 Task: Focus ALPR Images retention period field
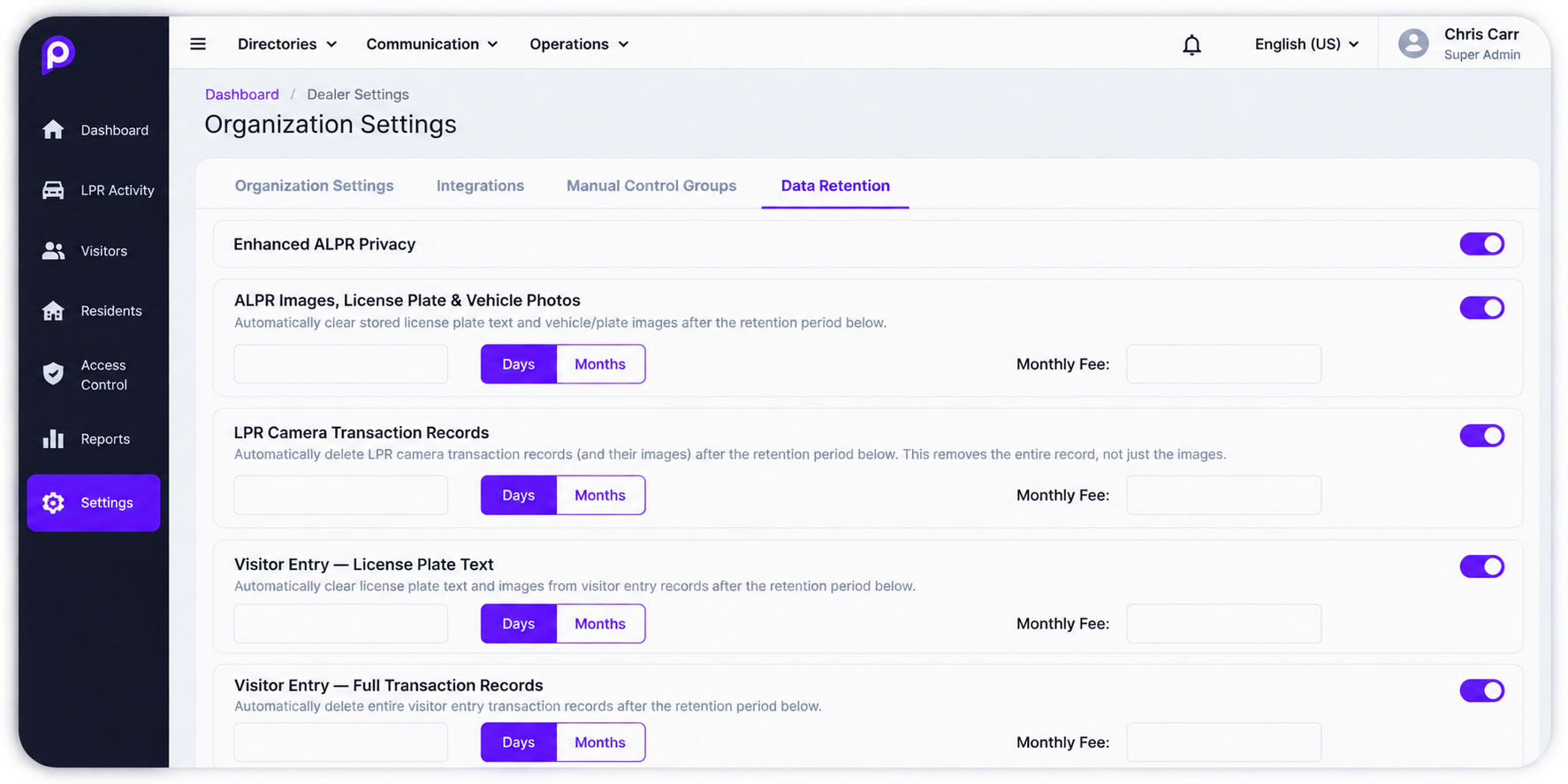pyautogui.click(x=340, y=364)
